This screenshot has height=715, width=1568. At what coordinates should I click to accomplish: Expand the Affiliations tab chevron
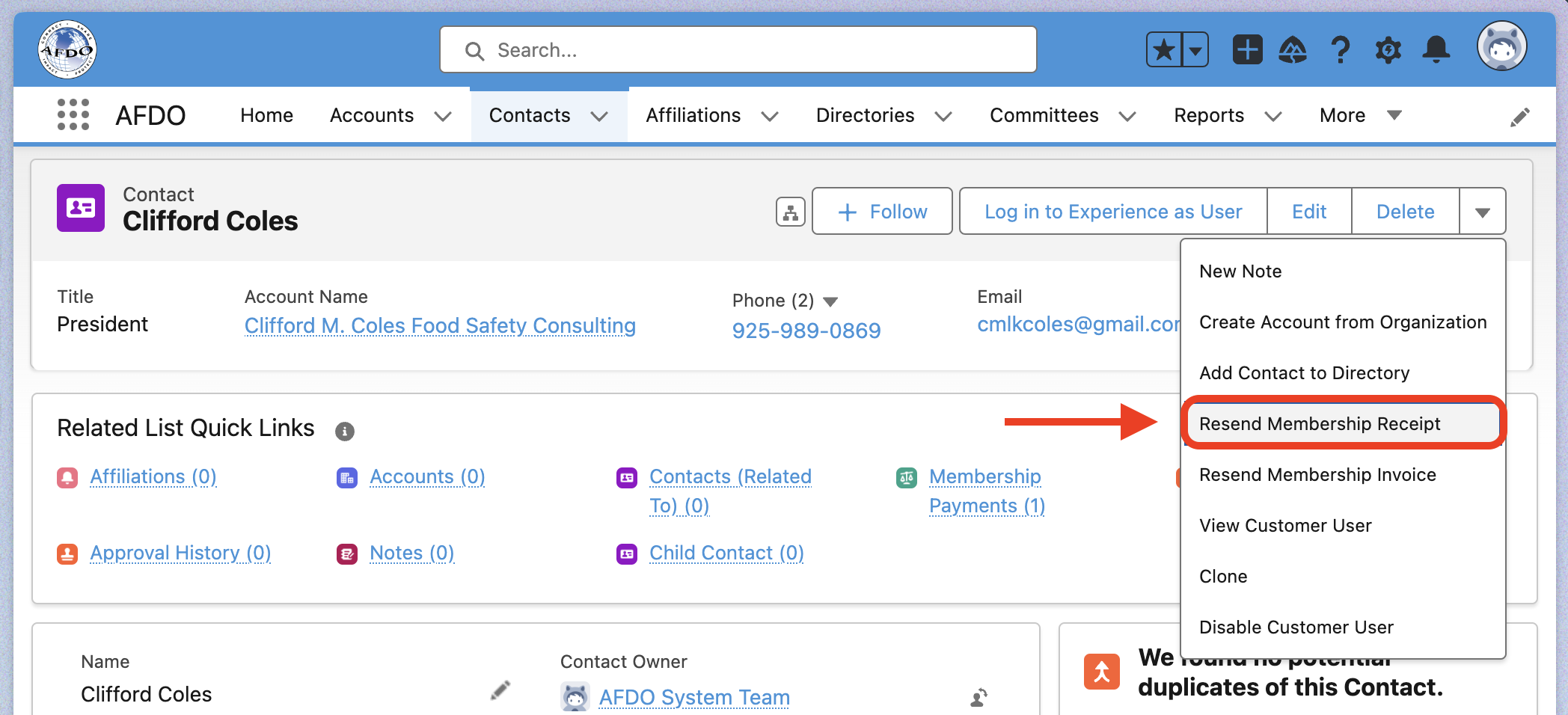click(x=770, y=117)
